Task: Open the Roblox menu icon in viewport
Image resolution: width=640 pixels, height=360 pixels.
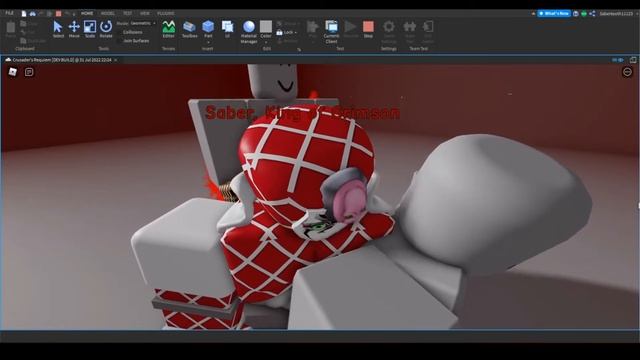Action: pos(13,72)
